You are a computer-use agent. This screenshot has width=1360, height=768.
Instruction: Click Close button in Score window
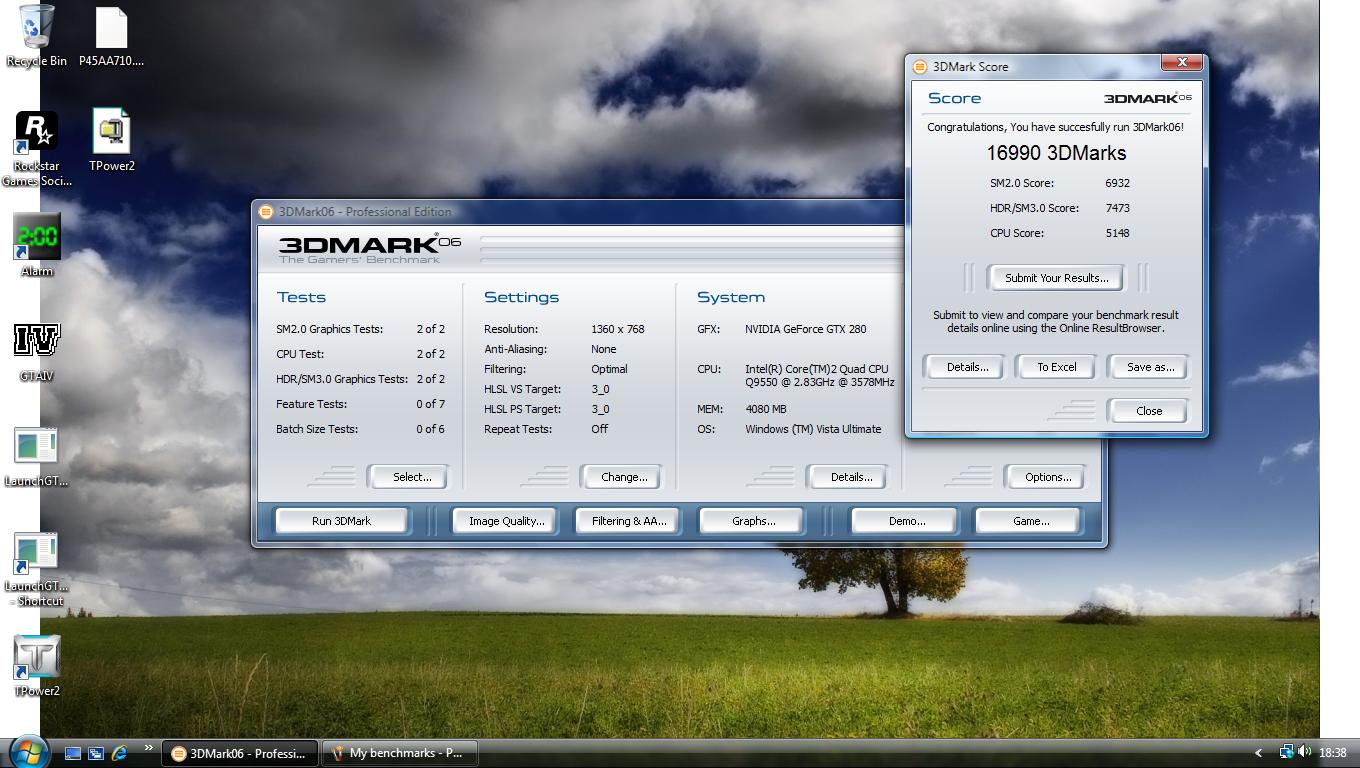1148,411
